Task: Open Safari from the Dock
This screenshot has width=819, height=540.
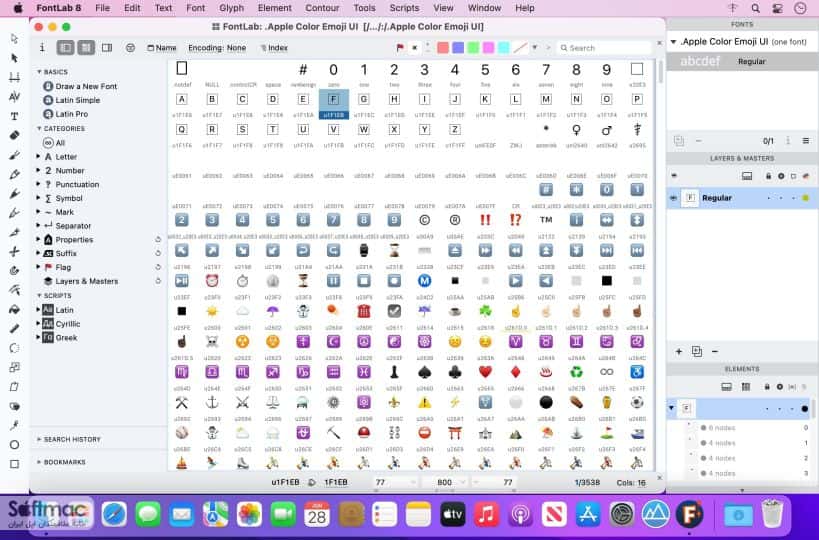Action: (114, 515)
